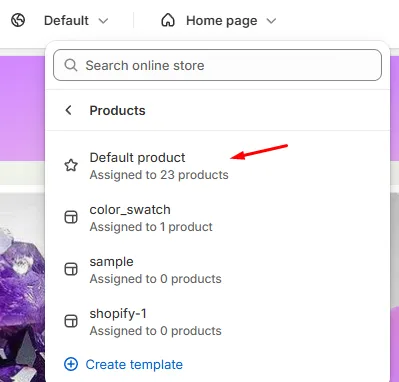Open the Default theme dropdown
Screen dimensions: 399x382
[x=76, y=21]
